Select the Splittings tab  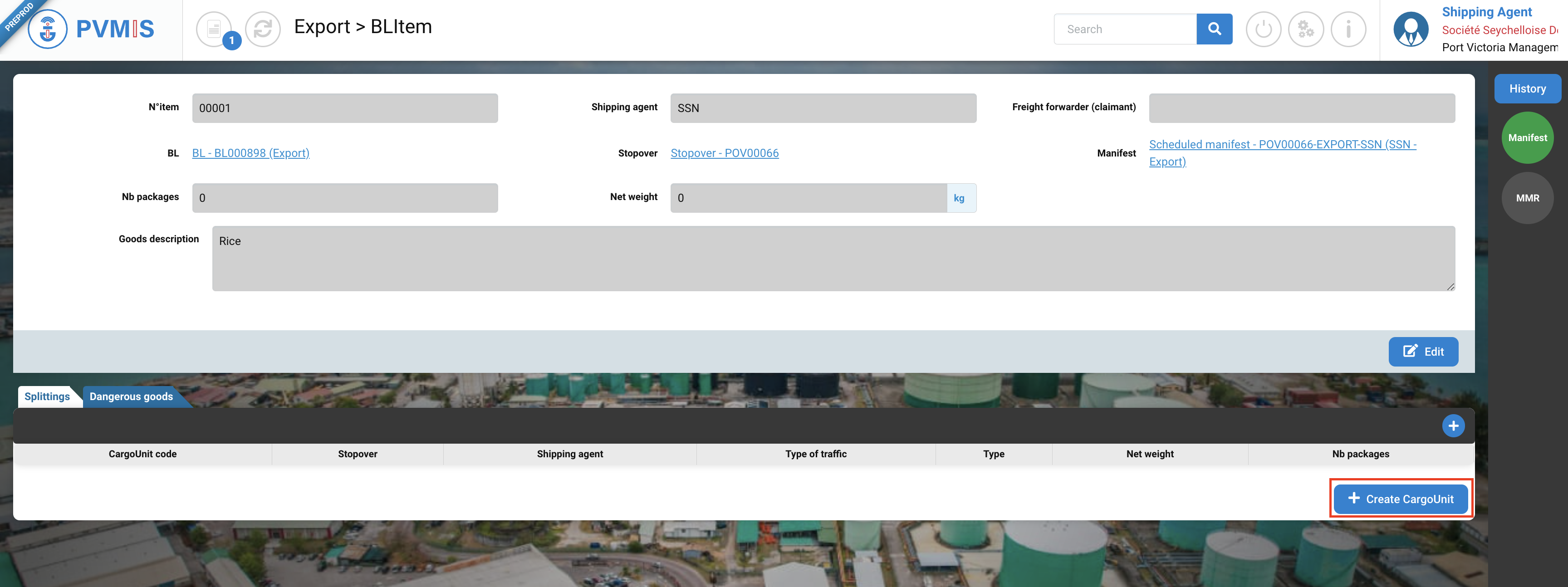pyautogui.click(x=47, y=396)
